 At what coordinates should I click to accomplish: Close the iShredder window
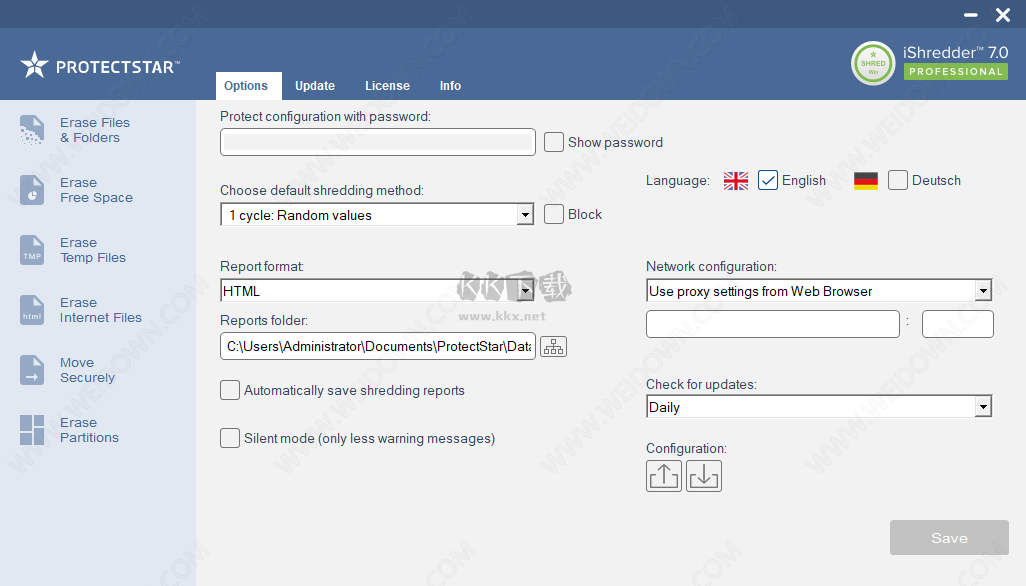[1002, 15]
